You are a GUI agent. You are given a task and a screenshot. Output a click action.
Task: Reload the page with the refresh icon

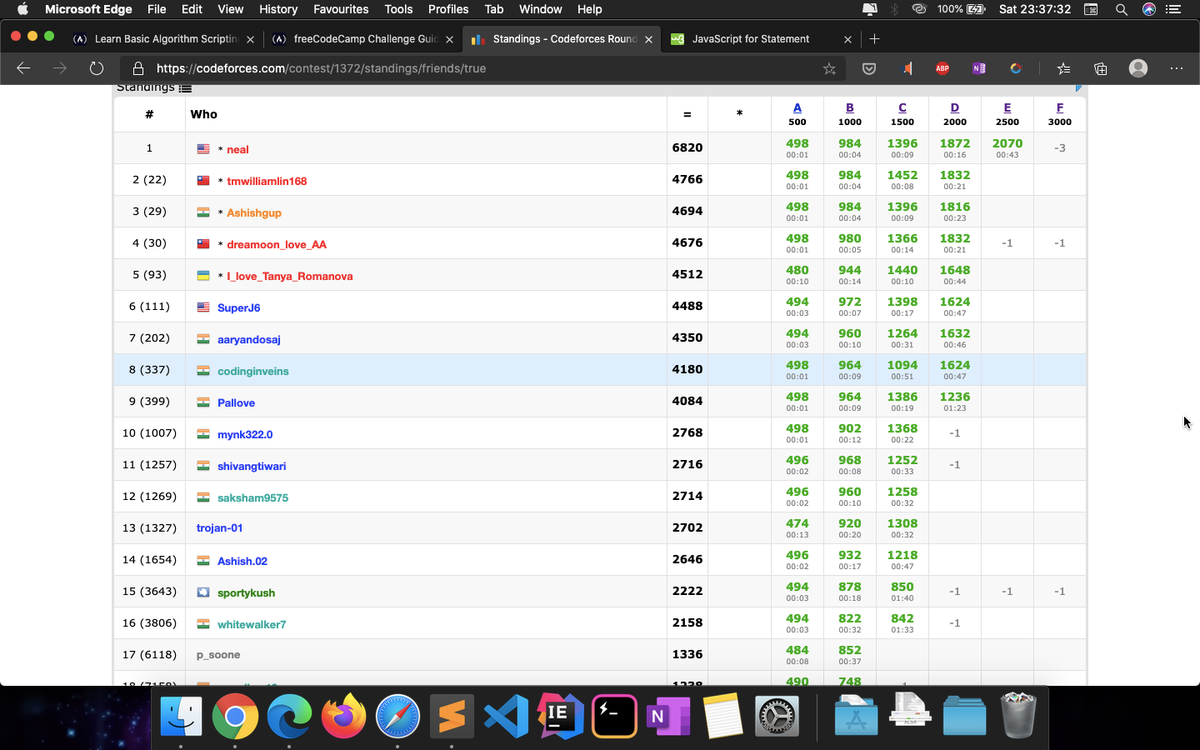tap(97, 69)
